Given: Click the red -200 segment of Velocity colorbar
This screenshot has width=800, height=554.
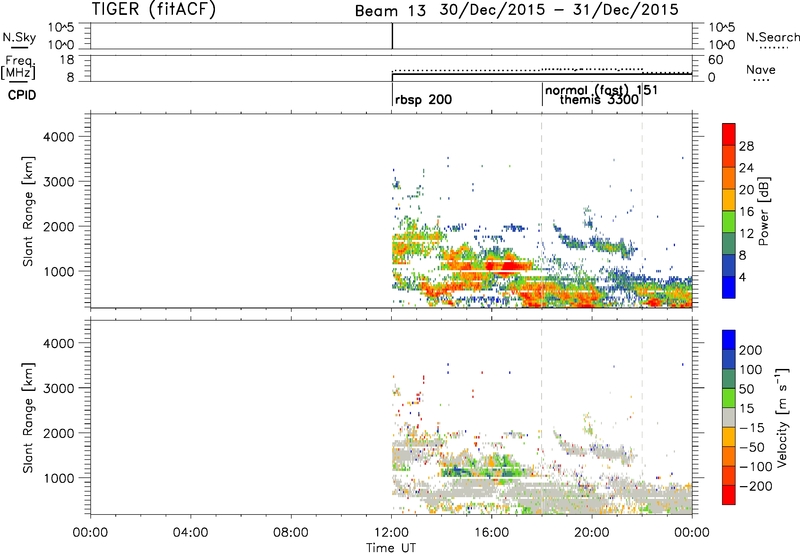Looking at the screenshot, I should click(729, 495).
